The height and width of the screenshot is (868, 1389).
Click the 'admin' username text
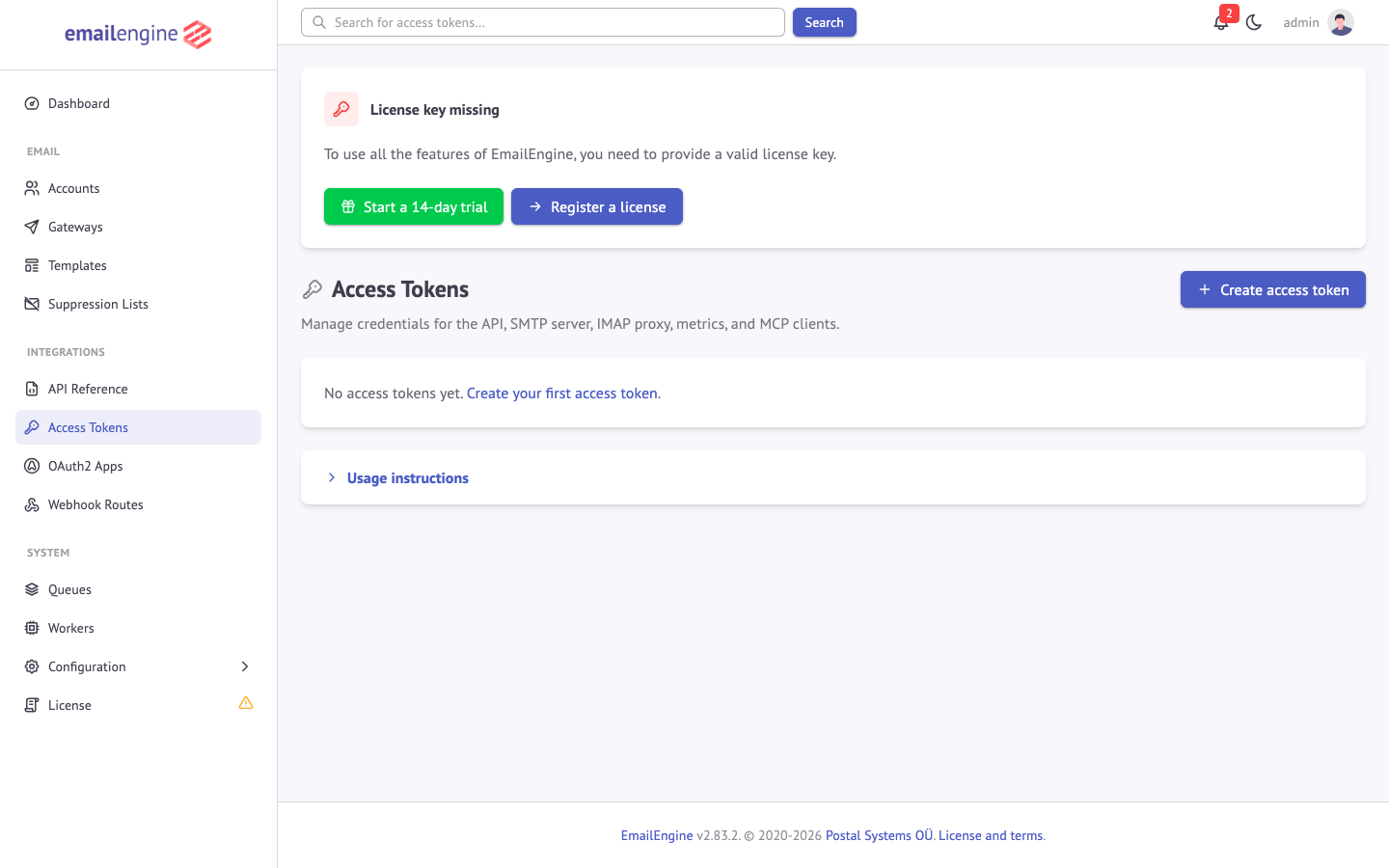pos(1301,22)
